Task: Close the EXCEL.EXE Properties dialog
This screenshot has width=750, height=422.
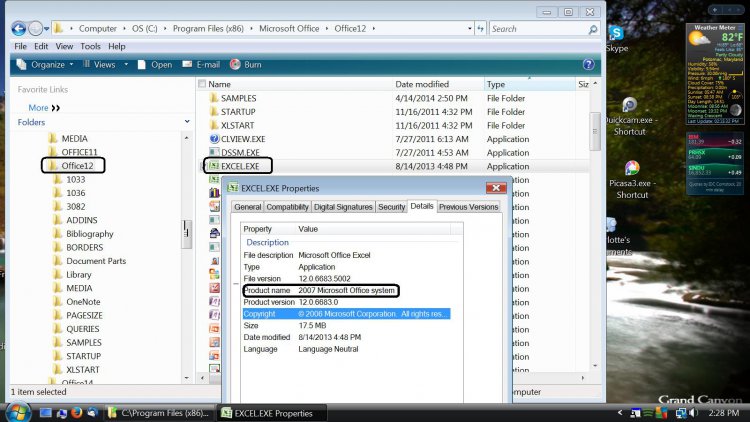Action: (x=496, y=188)
